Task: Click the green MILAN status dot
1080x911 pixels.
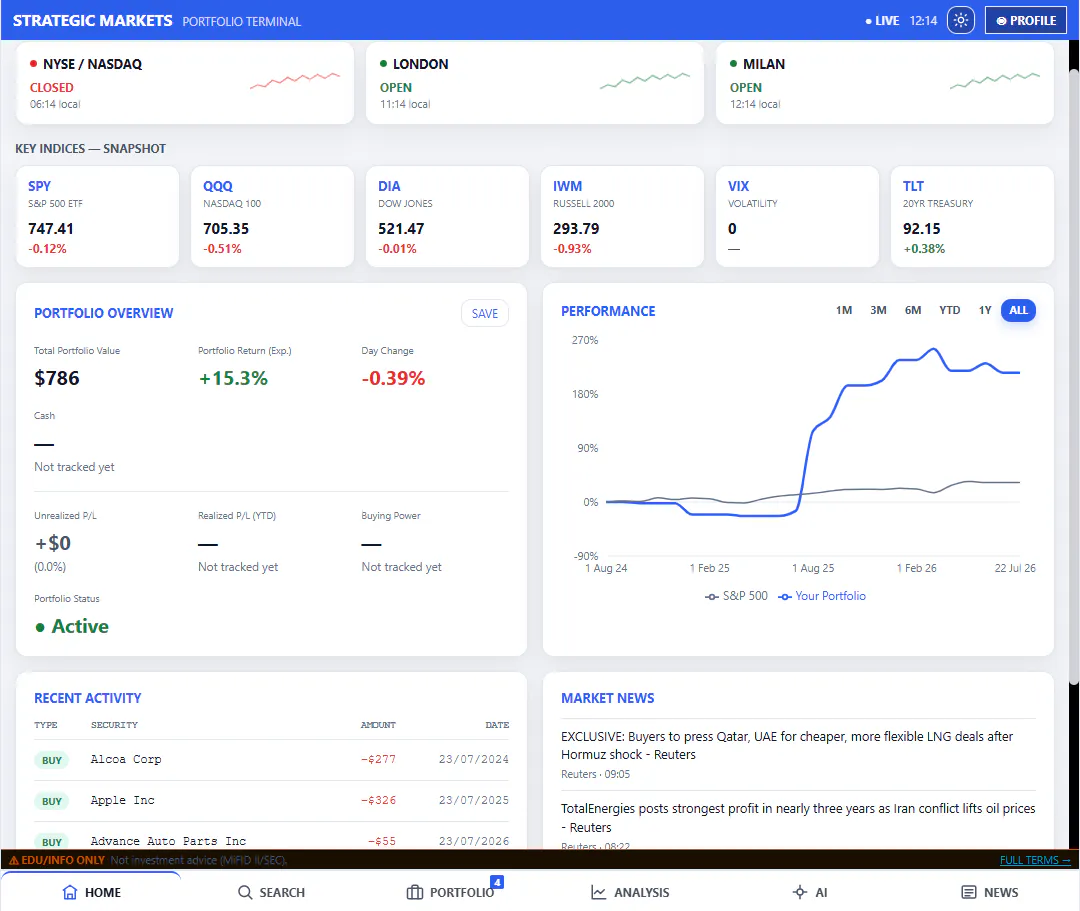Action: point(733,63)
